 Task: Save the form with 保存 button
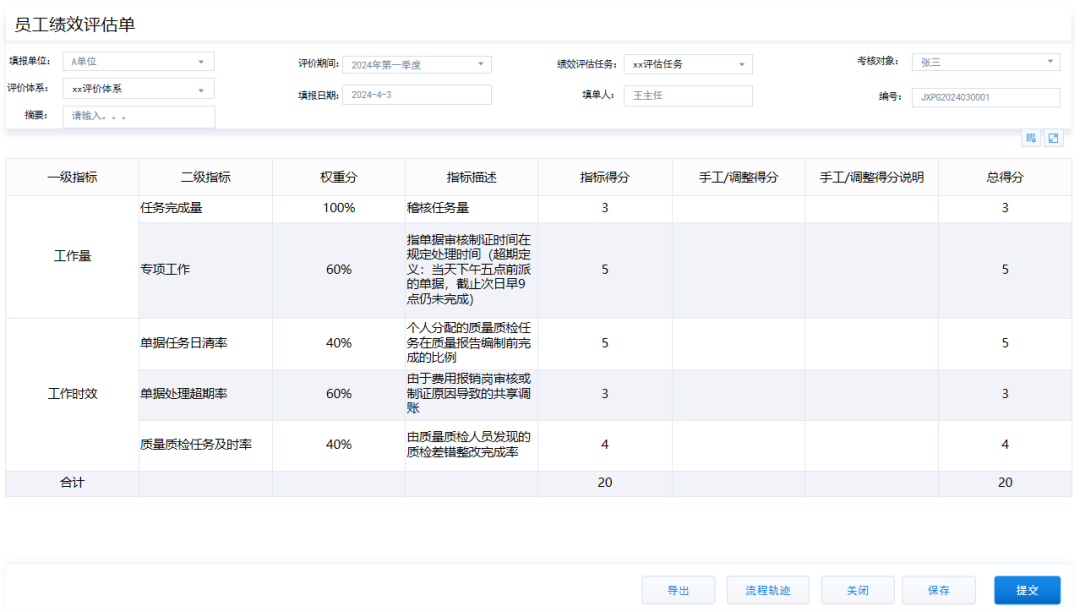pos(938,589)
